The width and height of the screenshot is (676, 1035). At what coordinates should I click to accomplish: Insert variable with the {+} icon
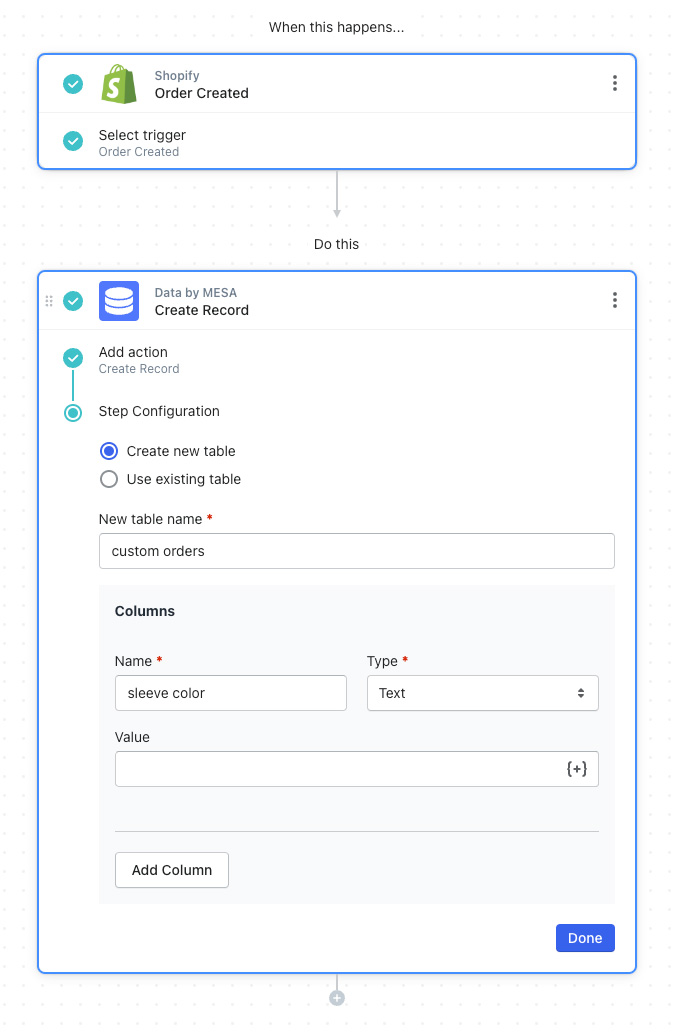point(577,768)
